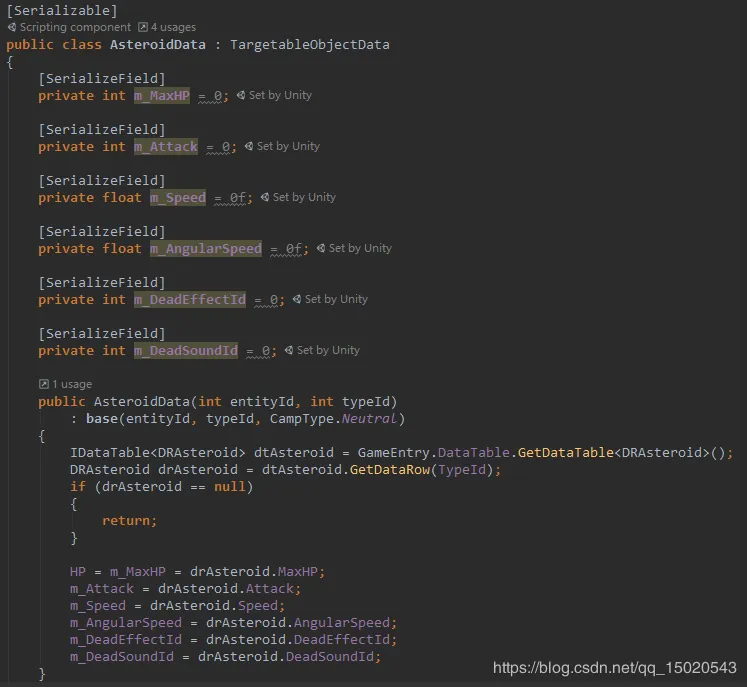
Task: Click the TypeId argument inside GetDataRow
Action: tap(462, 470)
